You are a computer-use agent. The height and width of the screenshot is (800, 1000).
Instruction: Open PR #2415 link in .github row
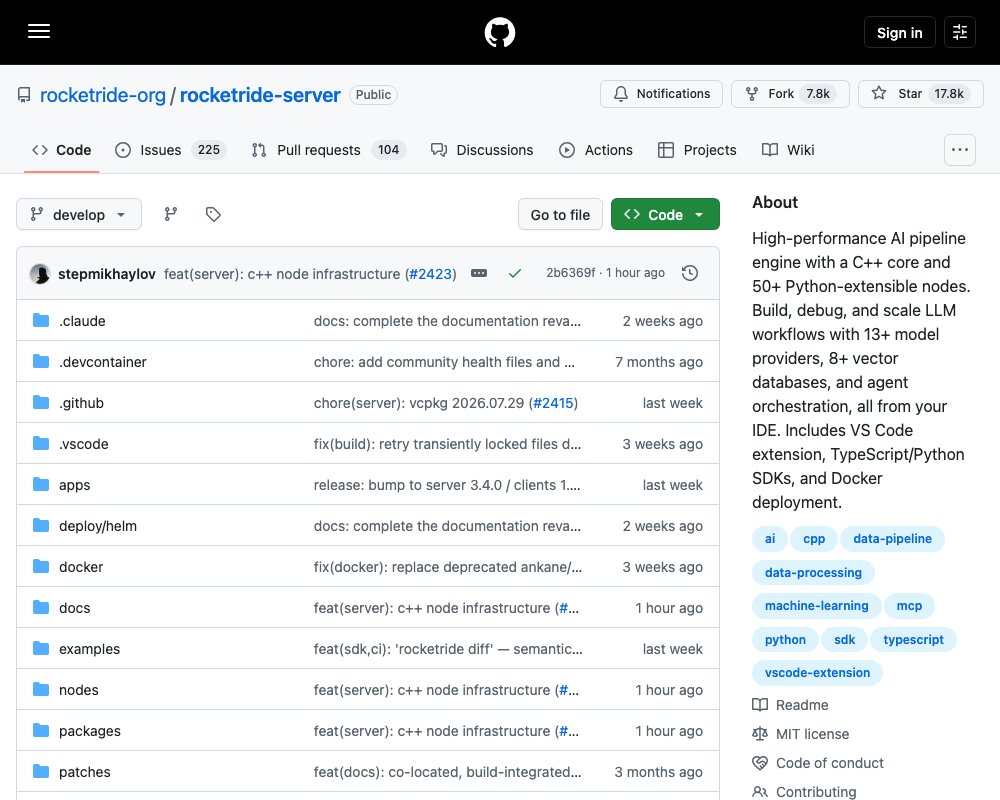553,403
